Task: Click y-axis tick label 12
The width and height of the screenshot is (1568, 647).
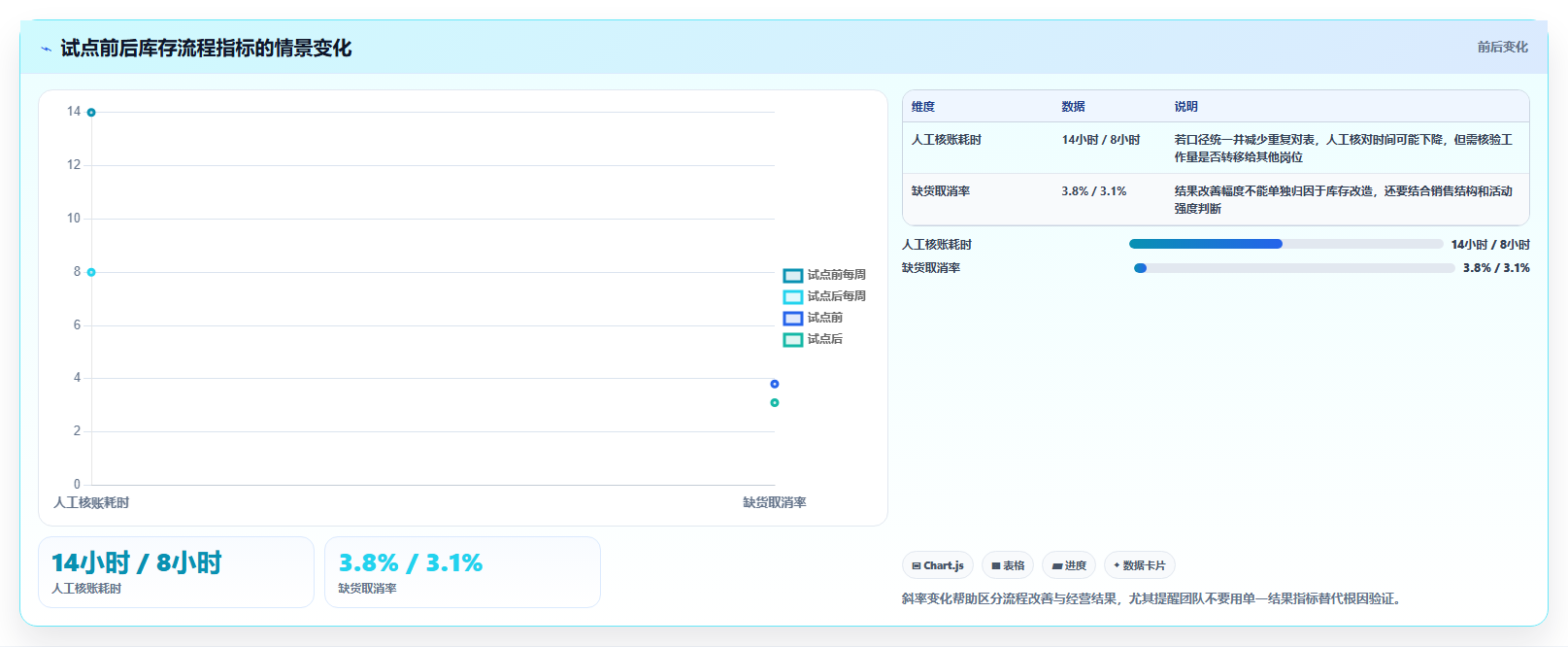Action: 74,165
